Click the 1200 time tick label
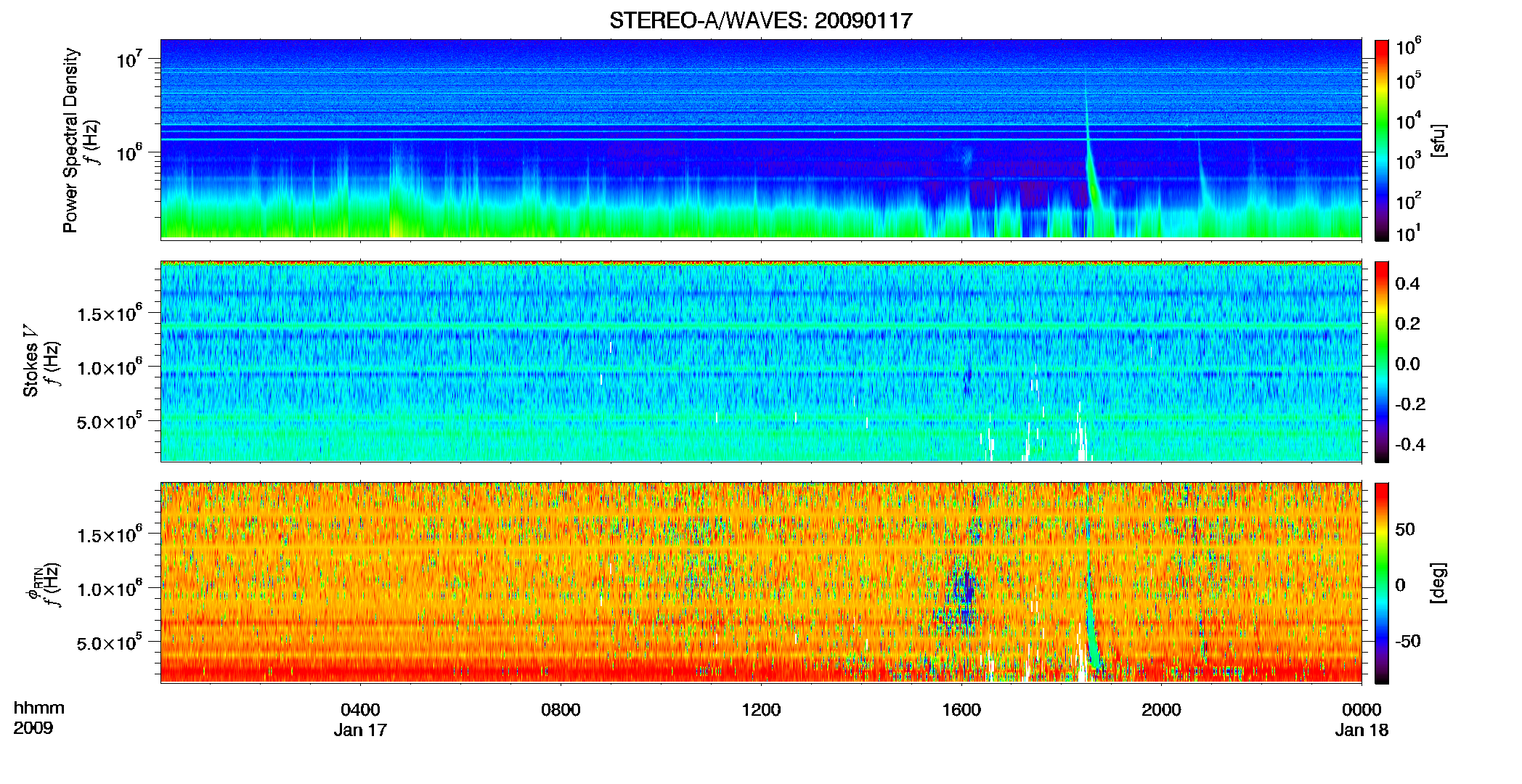The width and height of the screenshot is (1522, 784). (761, 709)
